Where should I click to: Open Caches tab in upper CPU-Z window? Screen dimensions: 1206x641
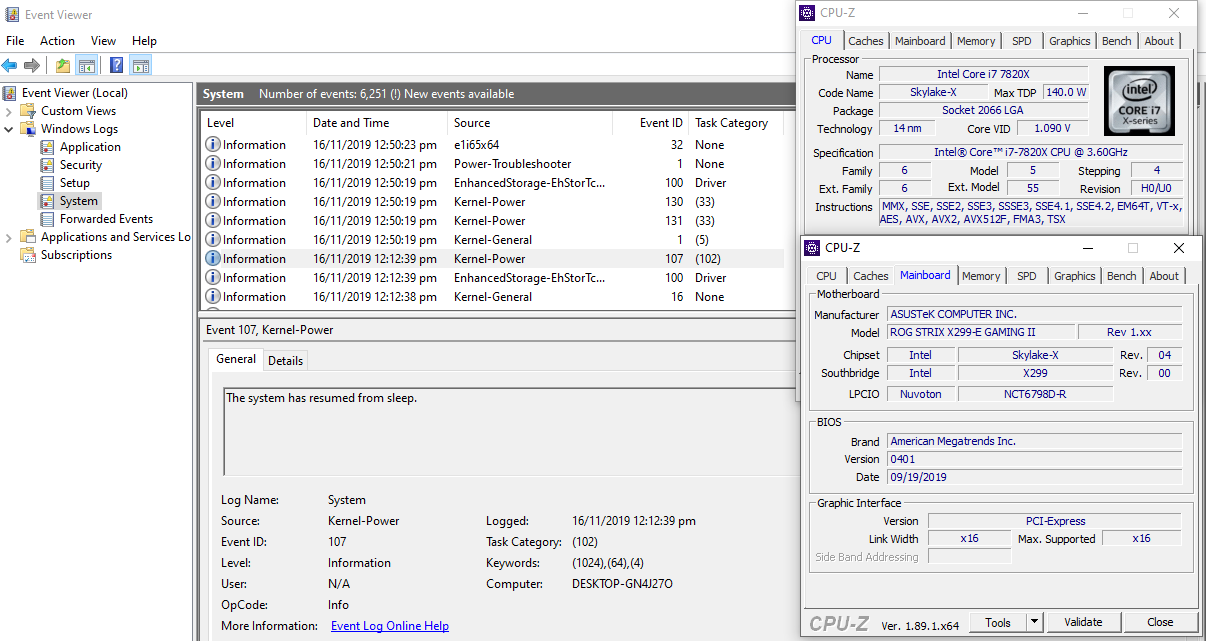866,41
